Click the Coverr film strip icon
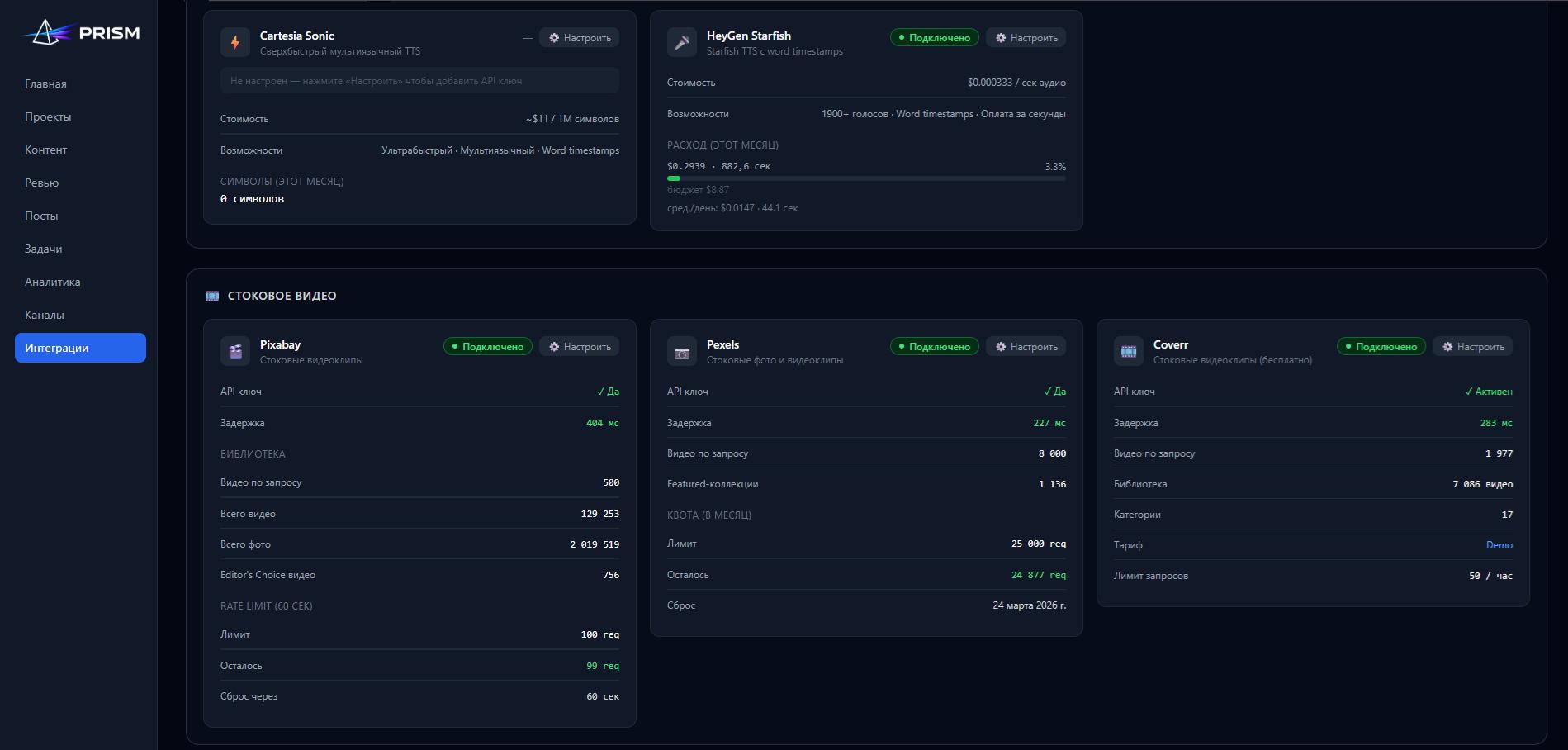The width and height of the screenshot is (1568, 750). [1129, 351]
